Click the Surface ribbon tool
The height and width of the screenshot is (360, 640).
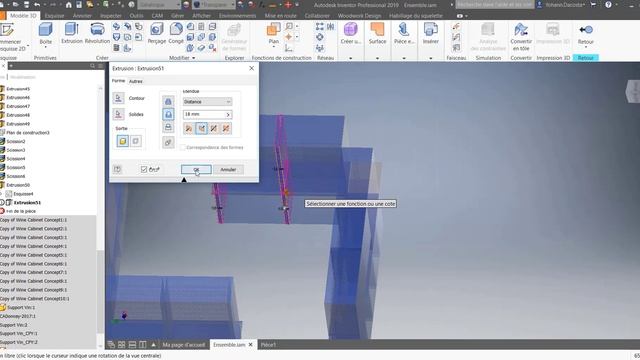pyautogui.click(x=377, y=33)
